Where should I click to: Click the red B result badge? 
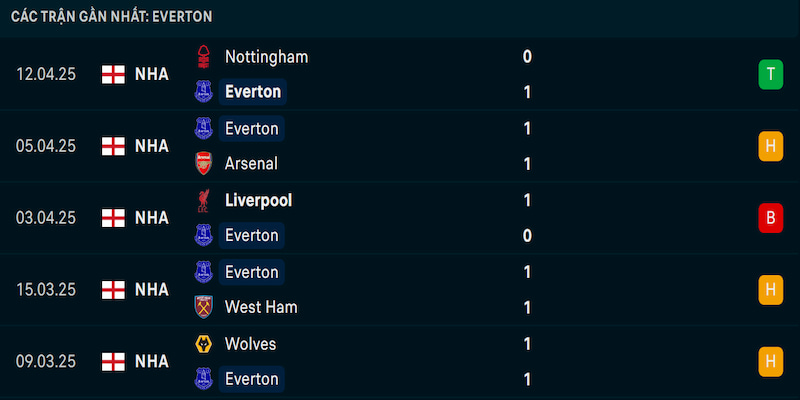(x=770, y=218)
